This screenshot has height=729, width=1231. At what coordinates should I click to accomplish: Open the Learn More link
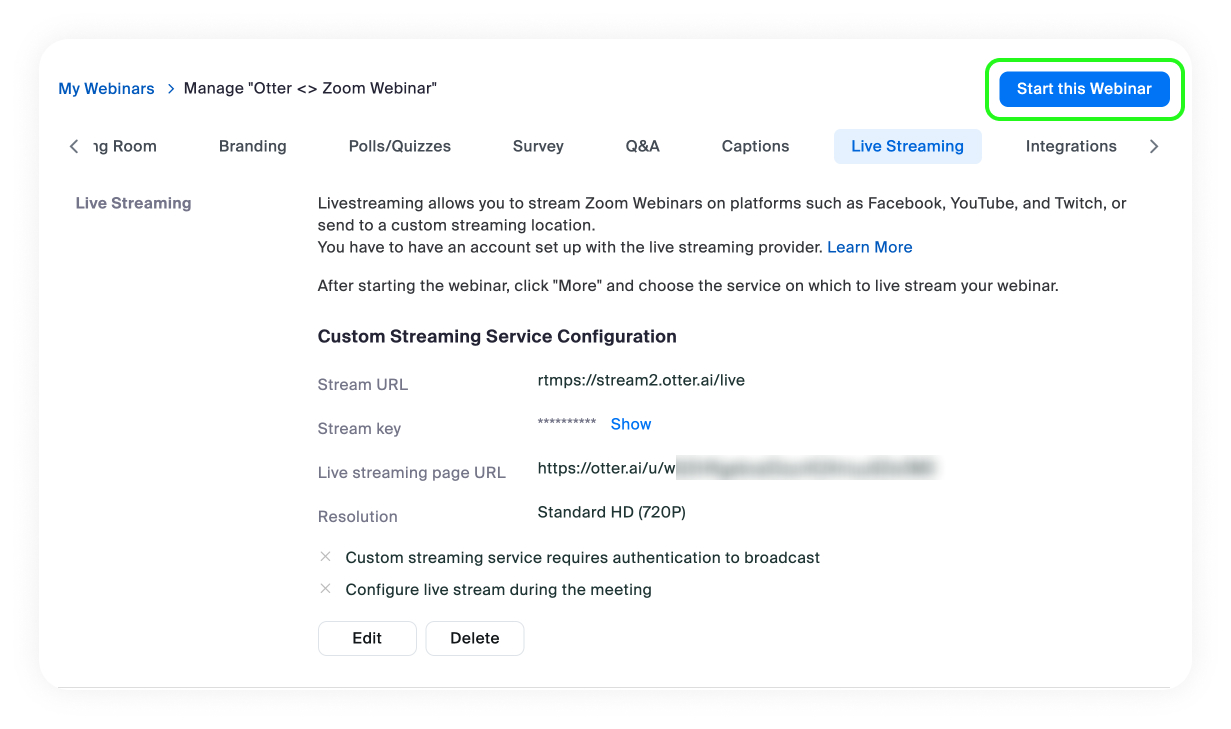pyautogui.click(x=869, y=247)
